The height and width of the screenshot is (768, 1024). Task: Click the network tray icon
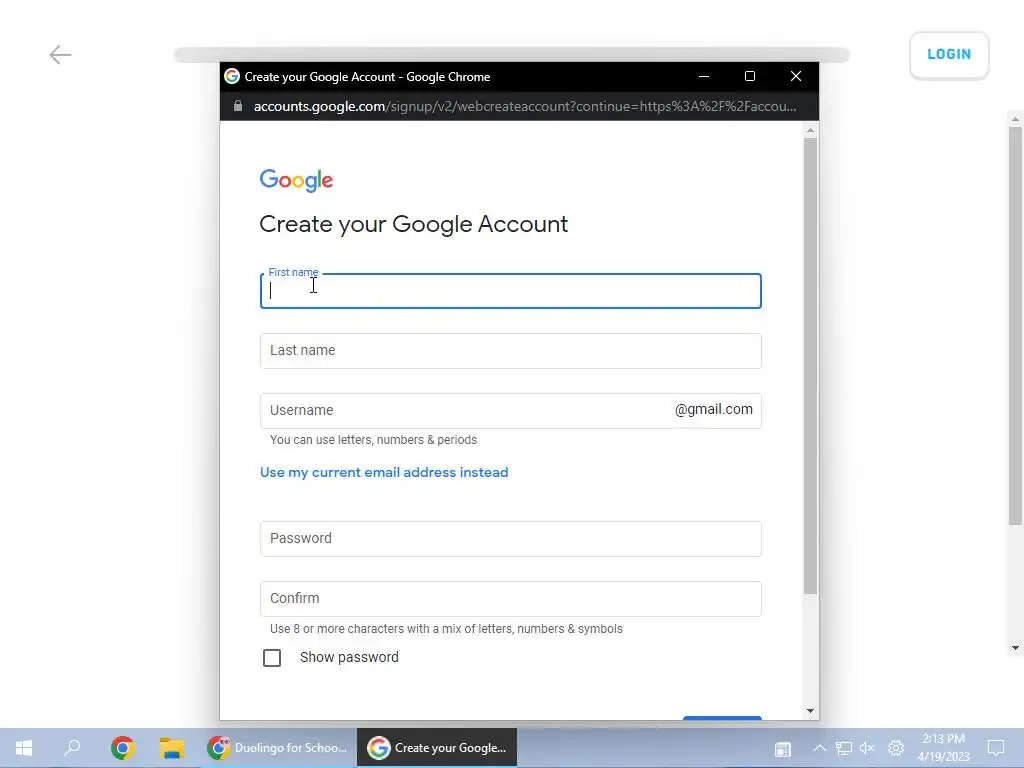(x=844, y=748)
